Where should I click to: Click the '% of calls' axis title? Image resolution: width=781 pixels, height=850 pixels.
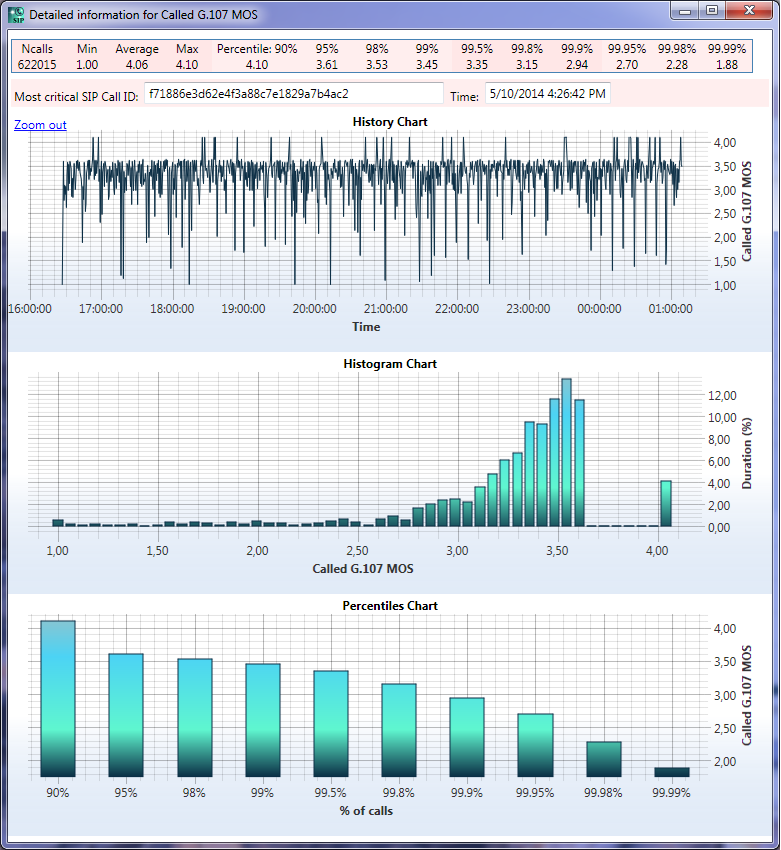[x=366, y=811]
